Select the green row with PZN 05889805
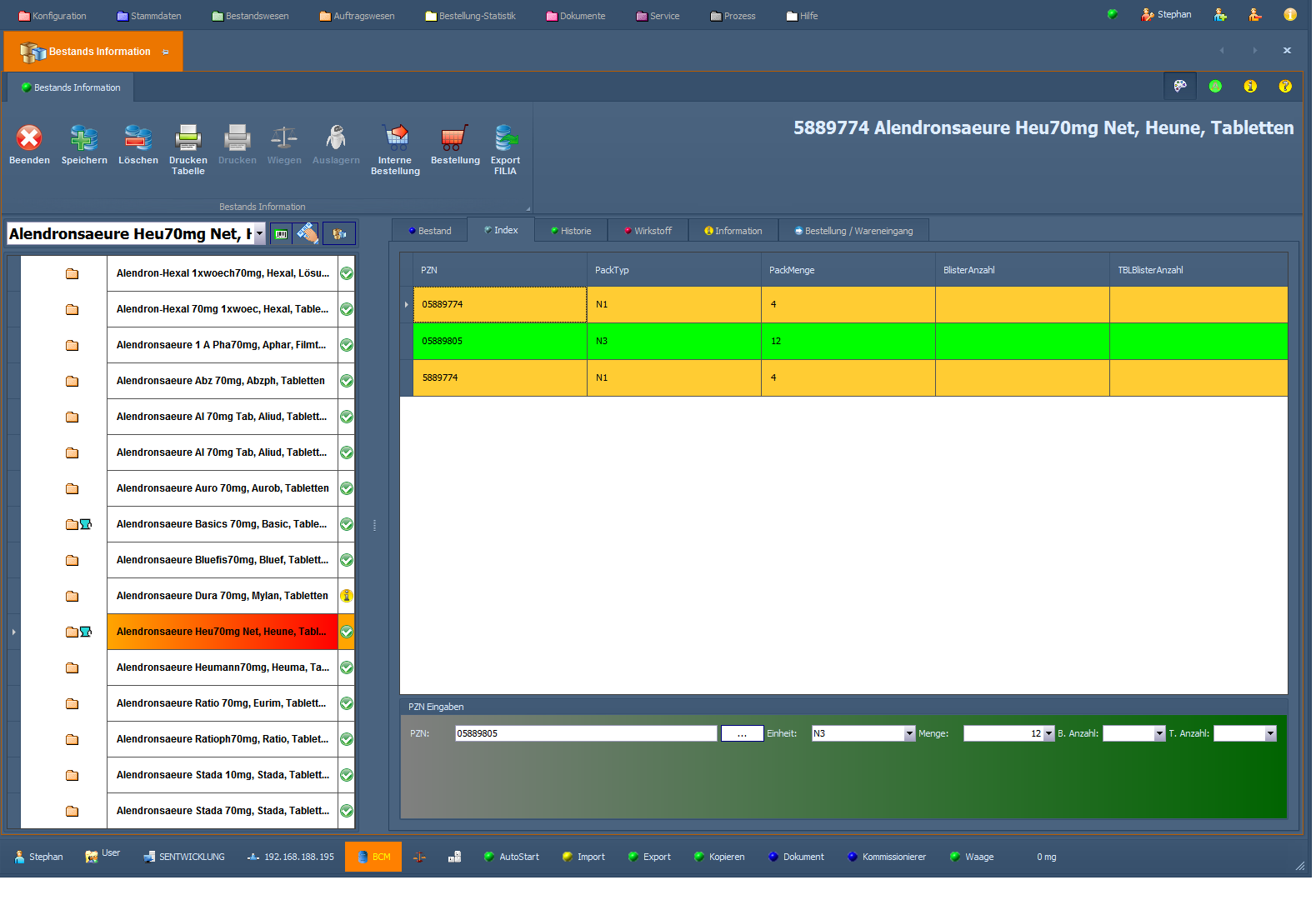Screen dimensions: 1316x905 click(500, 341)
